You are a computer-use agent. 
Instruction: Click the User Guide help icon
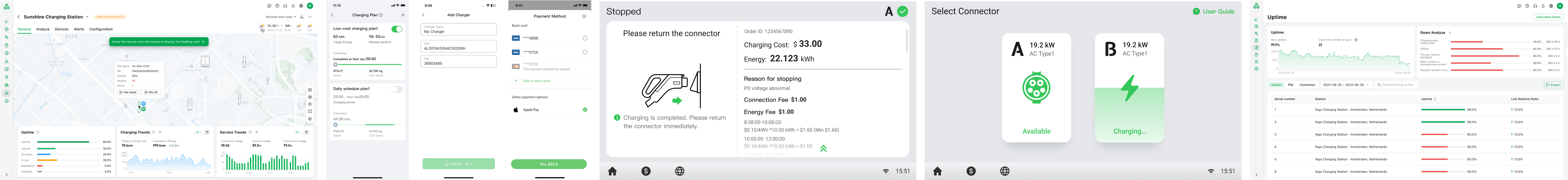[x=1196, y=12]
